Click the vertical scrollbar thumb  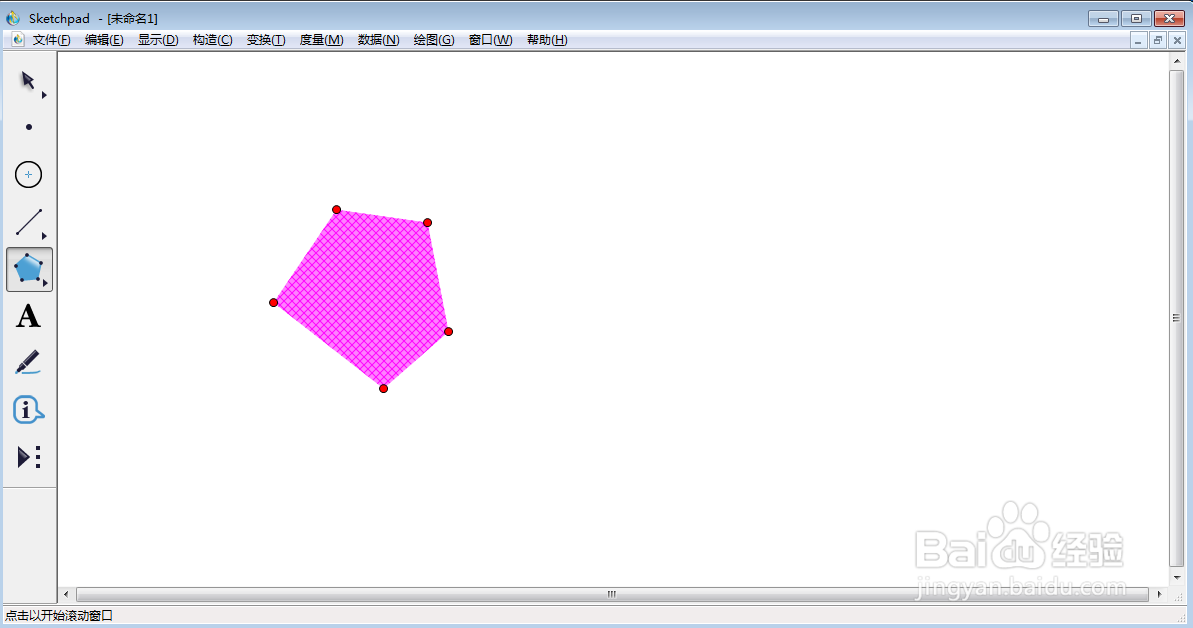1176,318
